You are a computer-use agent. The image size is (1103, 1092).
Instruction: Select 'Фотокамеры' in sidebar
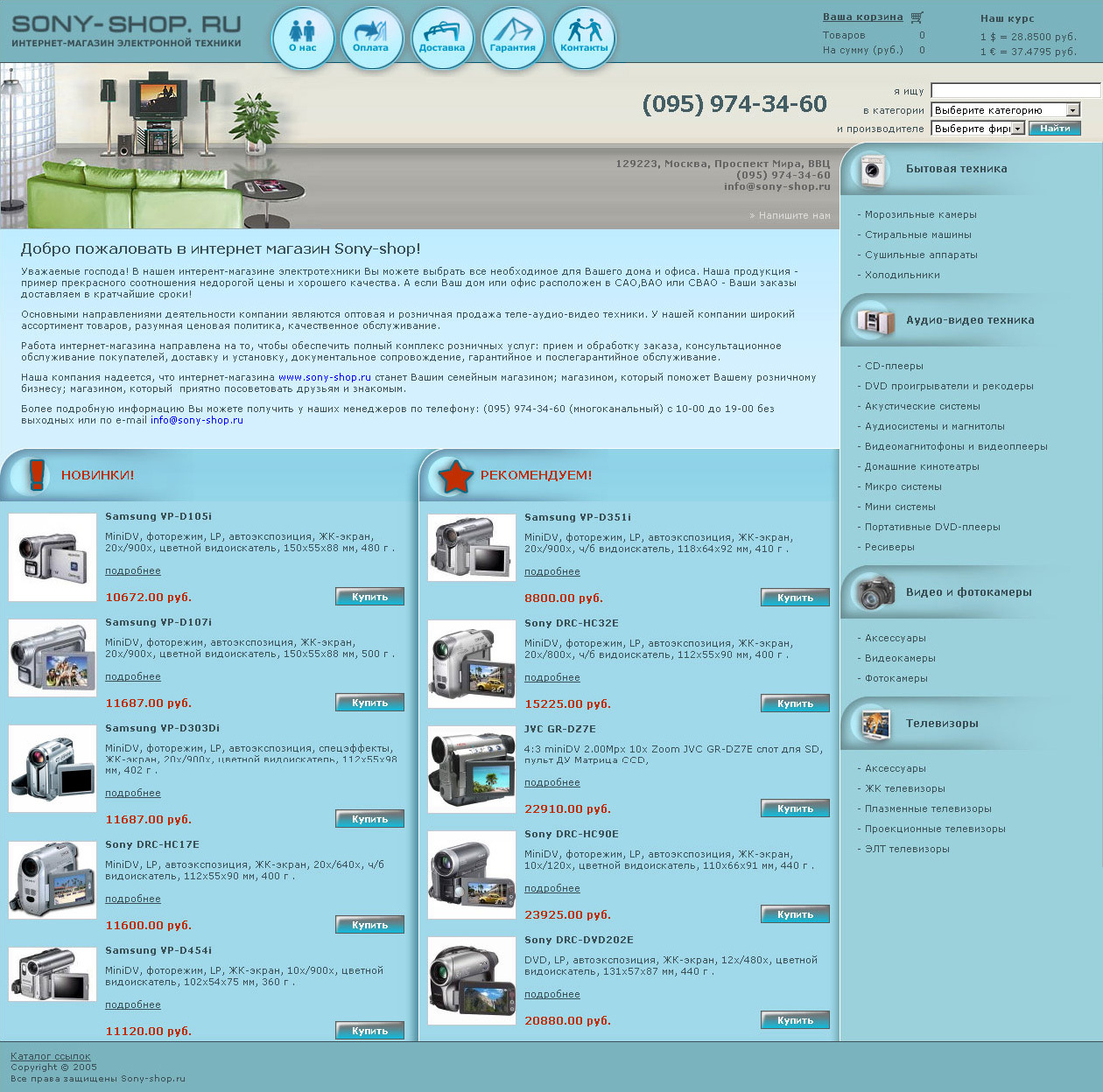point(896,678)
